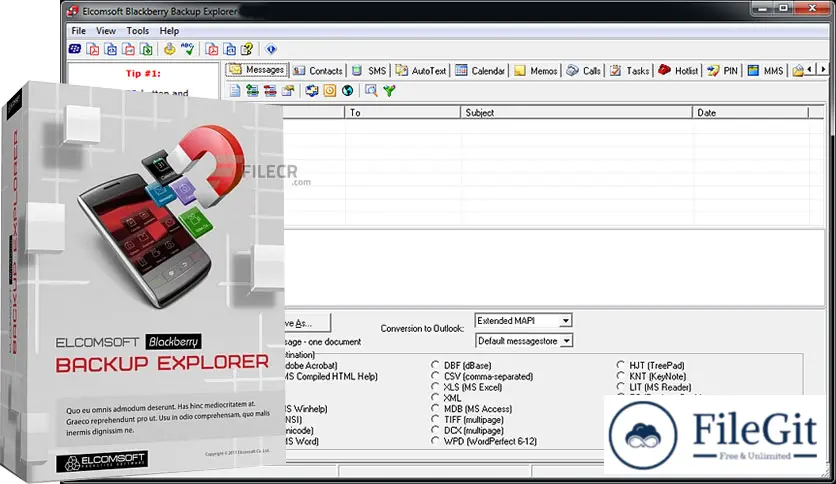The width and height of the screenshot is (836, 484).
Task: Switch to the Calls tab
Action: point(583,70)
